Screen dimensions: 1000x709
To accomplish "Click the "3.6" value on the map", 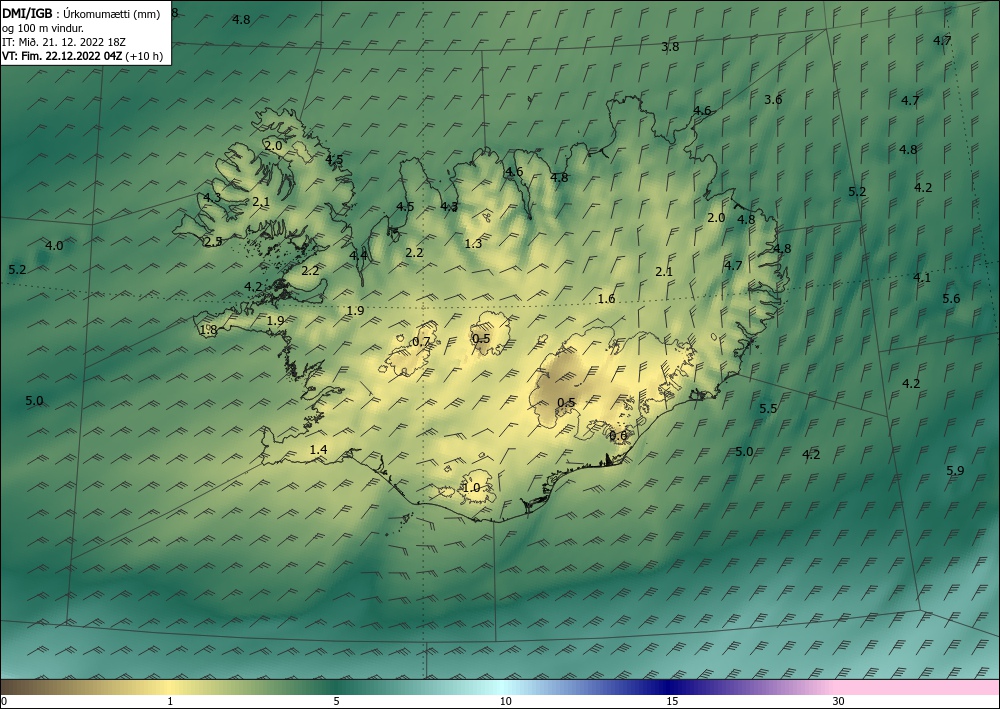I will coord(773,99).
